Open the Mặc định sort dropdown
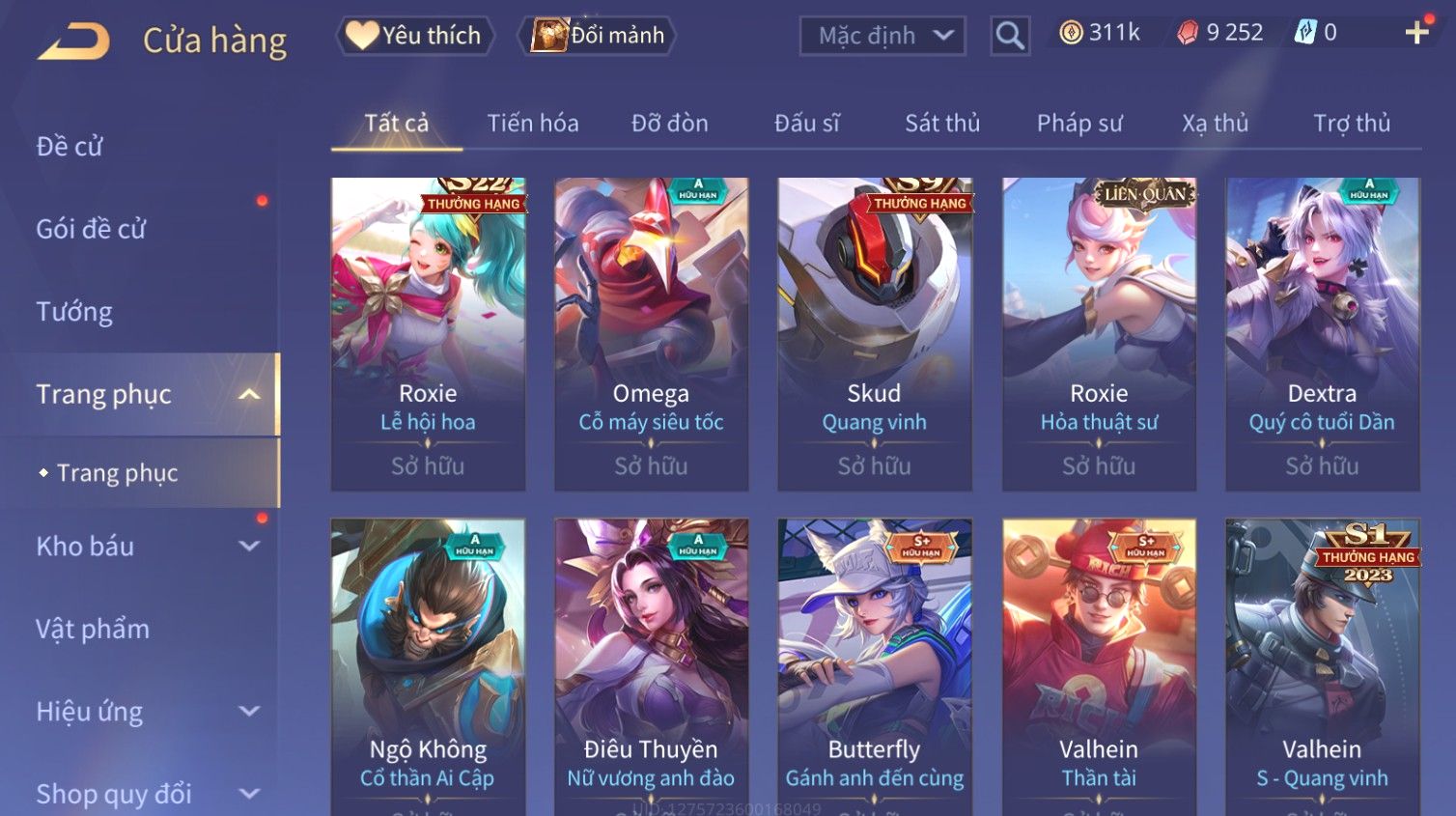1456x816 pixels. pos(882,36)
